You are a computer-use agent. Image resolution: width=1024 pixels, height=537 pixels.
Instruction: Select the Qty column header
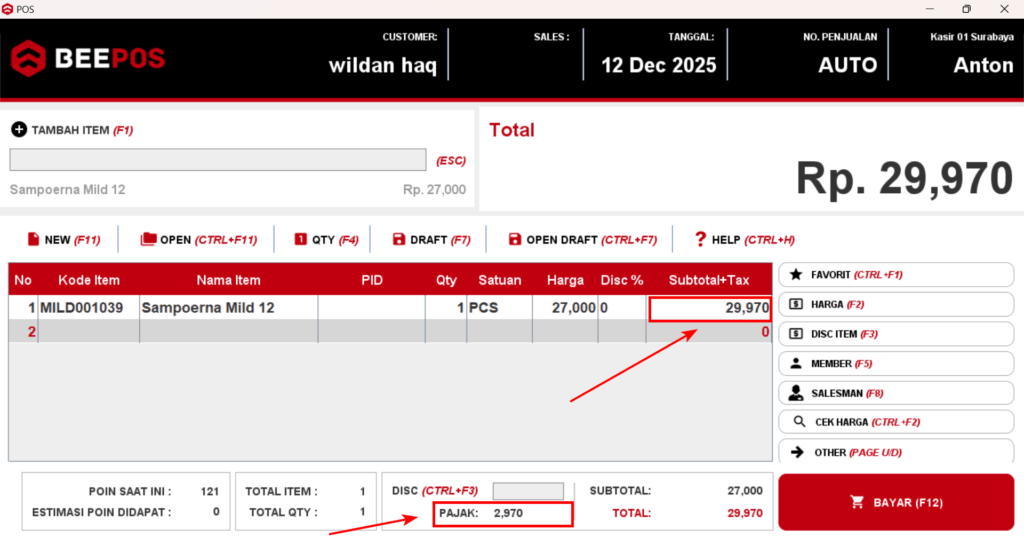point(446,280)
